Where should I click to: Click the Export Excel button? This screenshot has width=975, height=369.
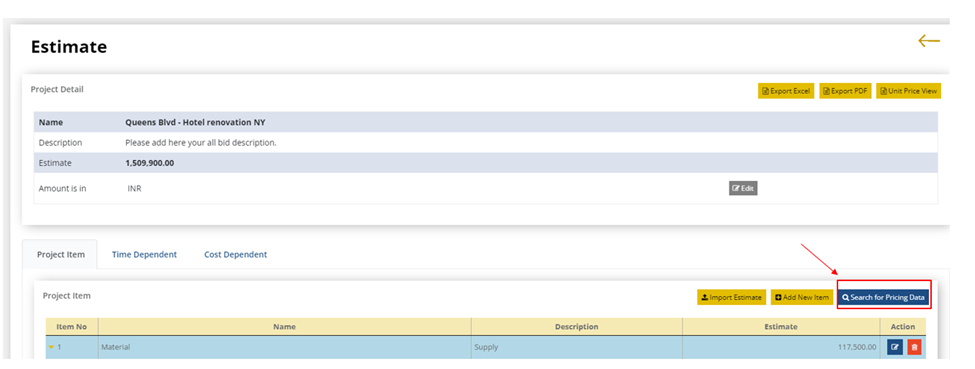[786, 91]
